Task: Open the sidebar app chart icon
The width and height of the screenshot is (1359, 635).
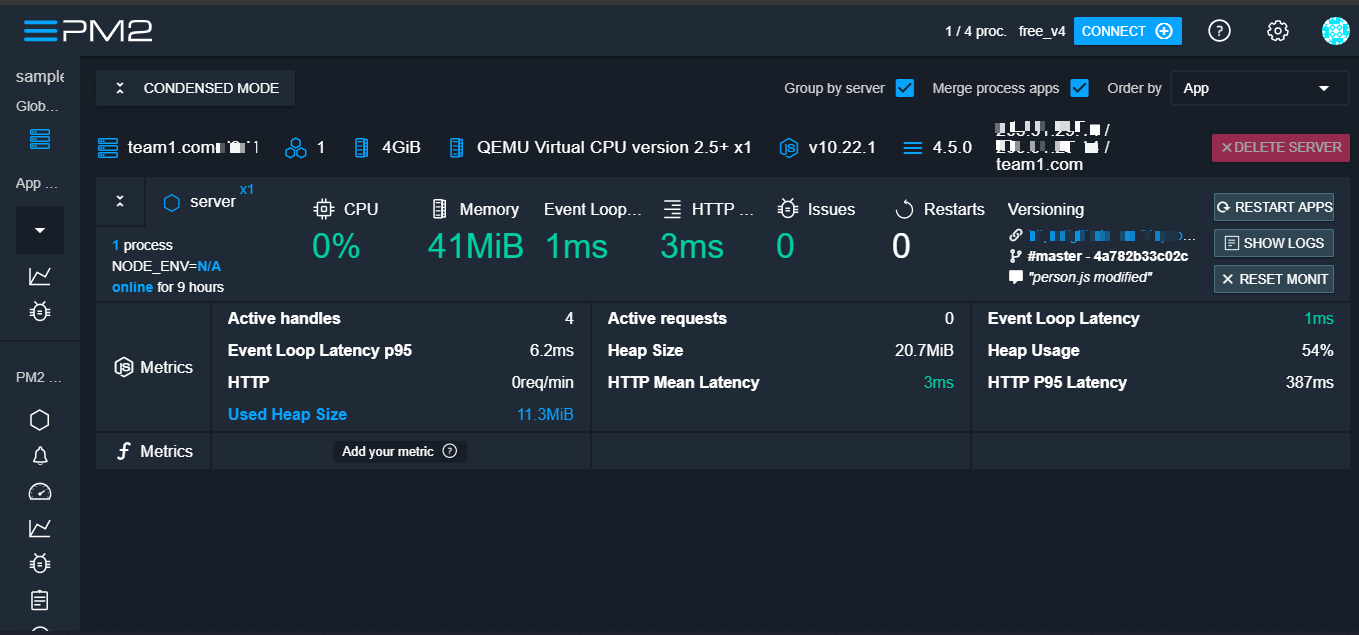Action: coord(40,276)
